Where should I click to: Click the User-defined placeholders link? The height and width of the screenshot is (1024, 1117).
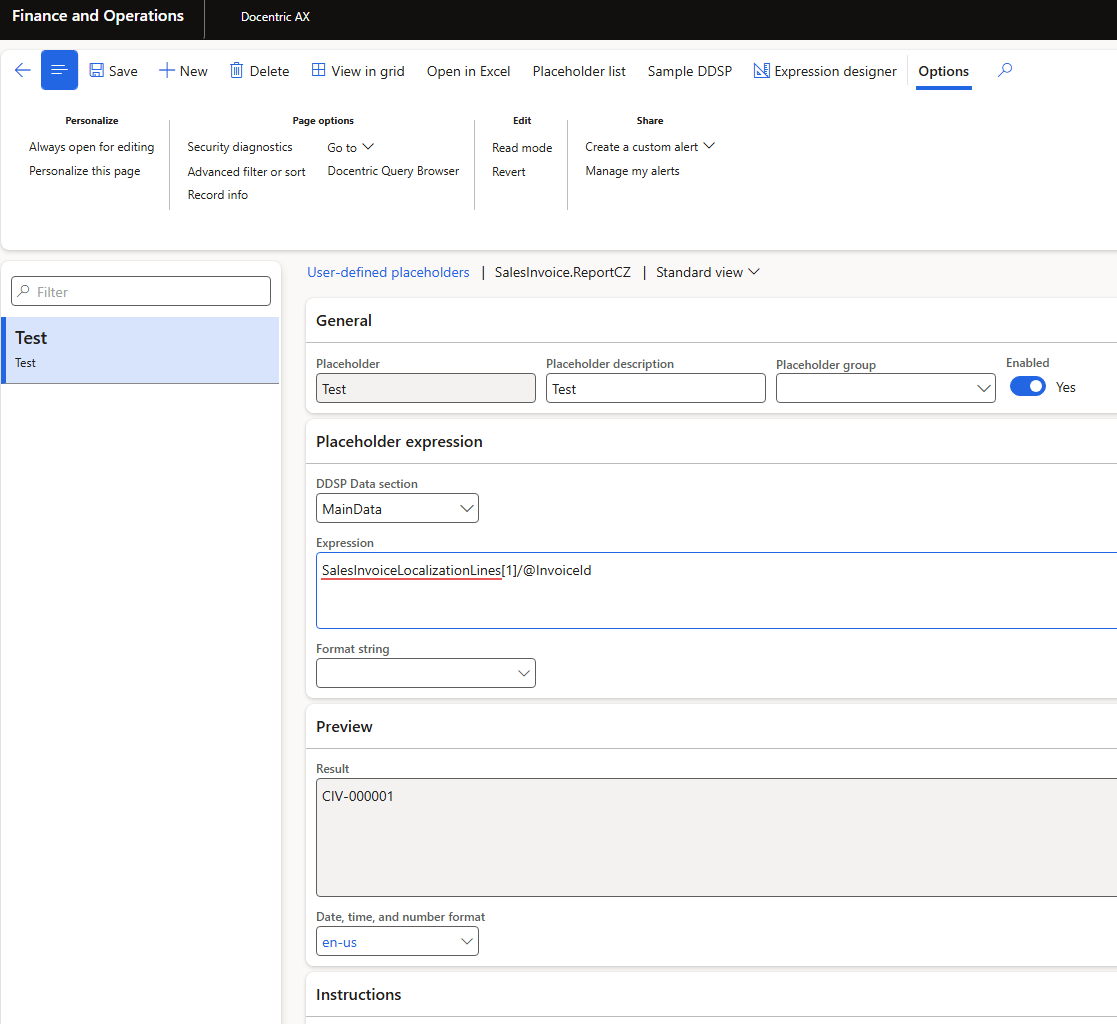(x=388, y=272)
